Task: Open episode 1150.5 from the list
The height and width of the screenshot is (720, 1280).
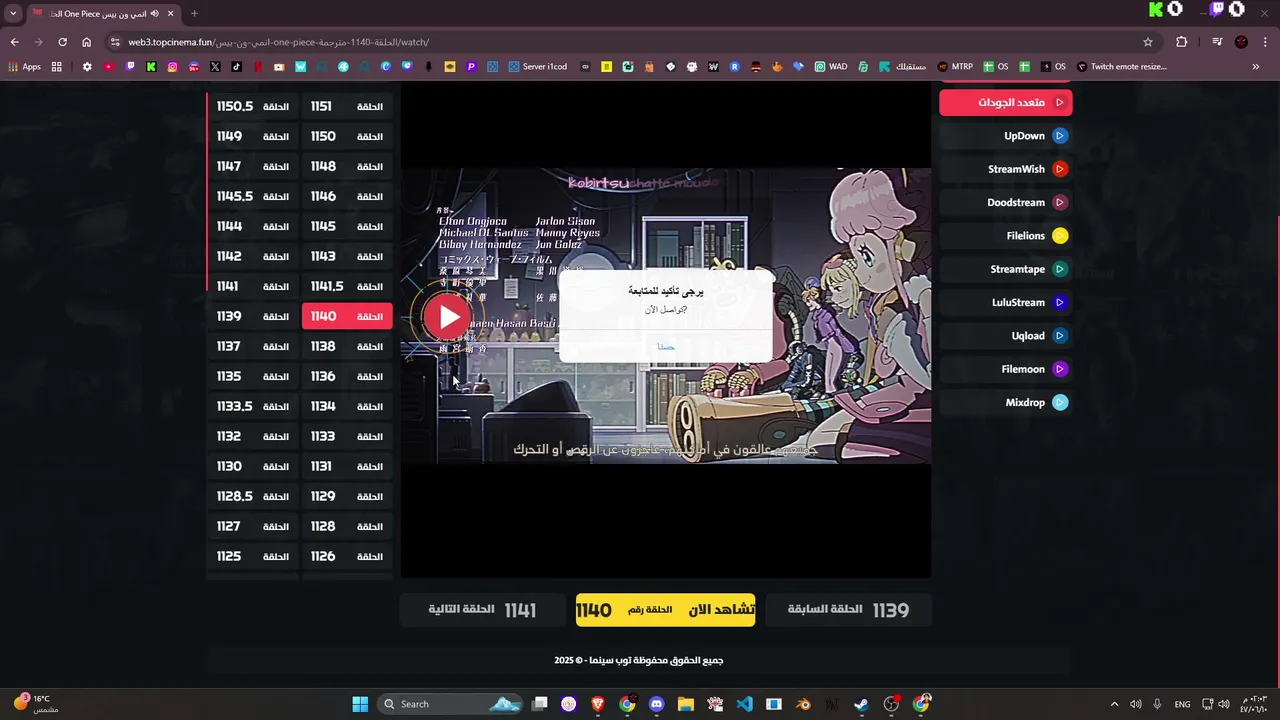Action: point(253,106)
